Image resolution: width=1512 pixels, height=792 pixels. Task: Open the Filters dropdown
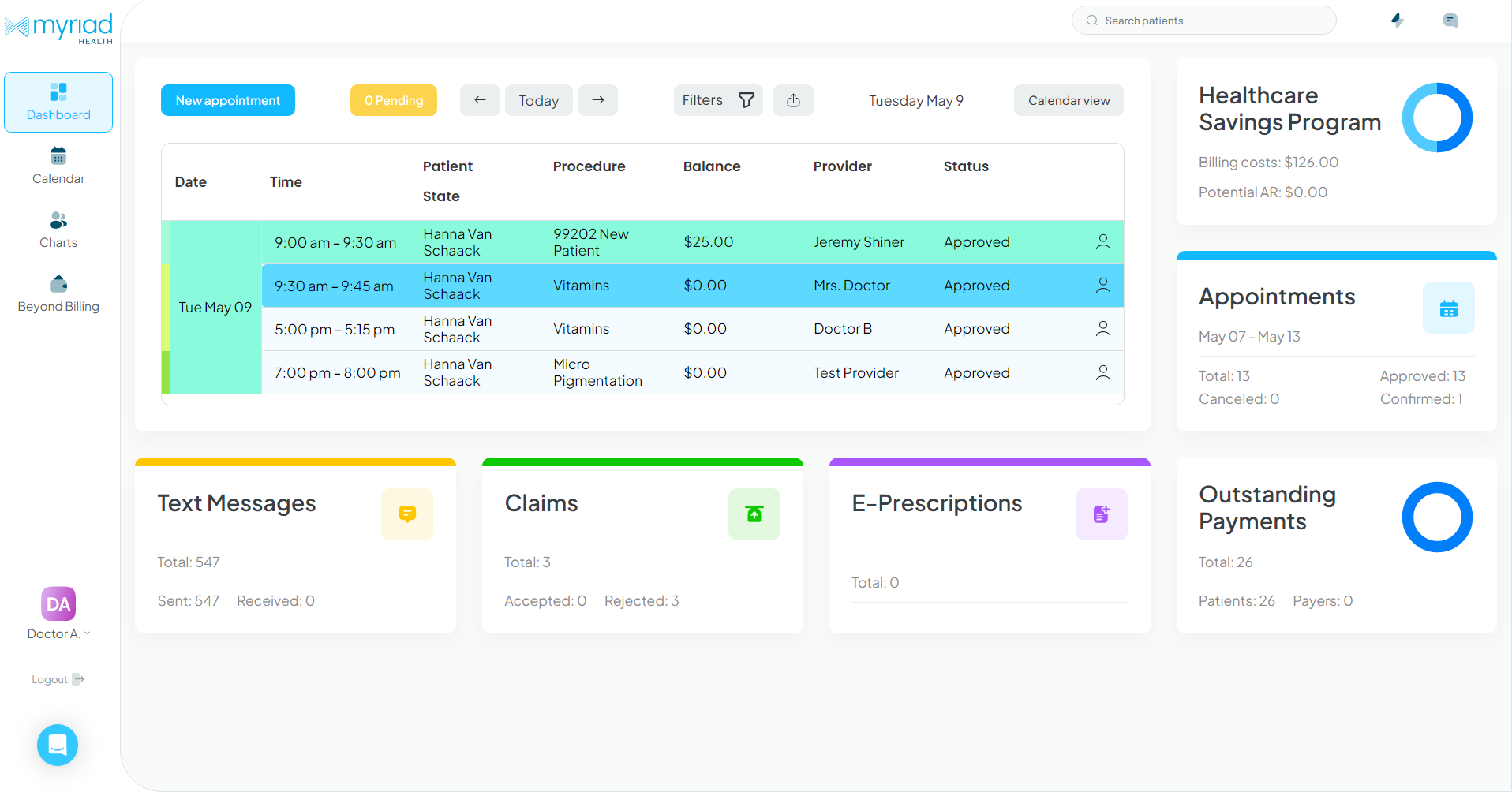tap(717, 100)
